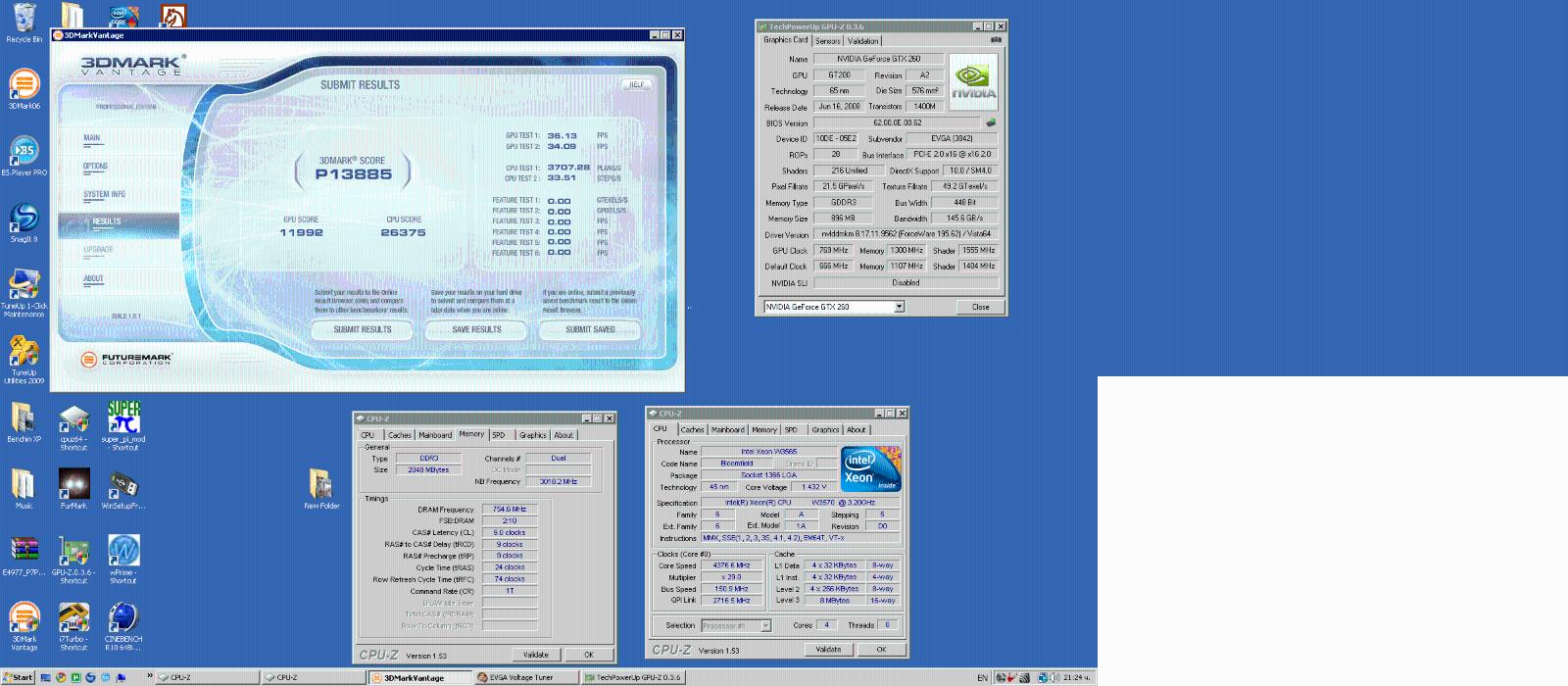Click Validate in processor CPU-Z window
Image resolution: width=1568 pixels, height=686 pixels.
coord(828,649)
